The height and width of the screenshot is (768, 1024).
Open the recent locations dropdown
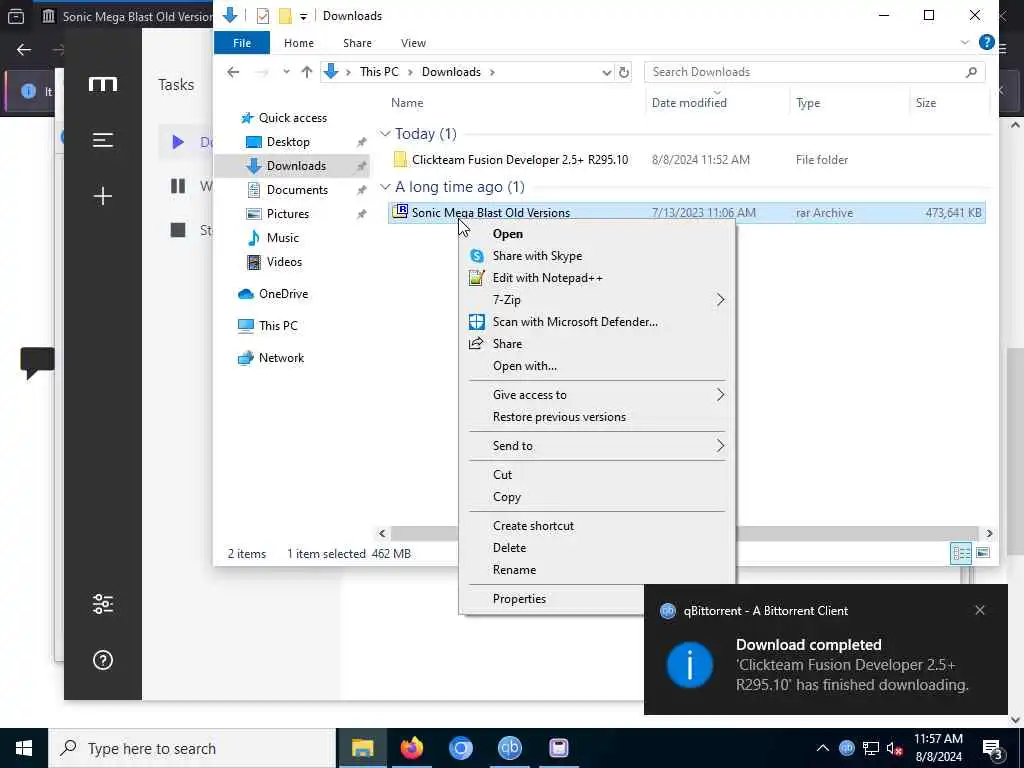[x=286, y=72]
